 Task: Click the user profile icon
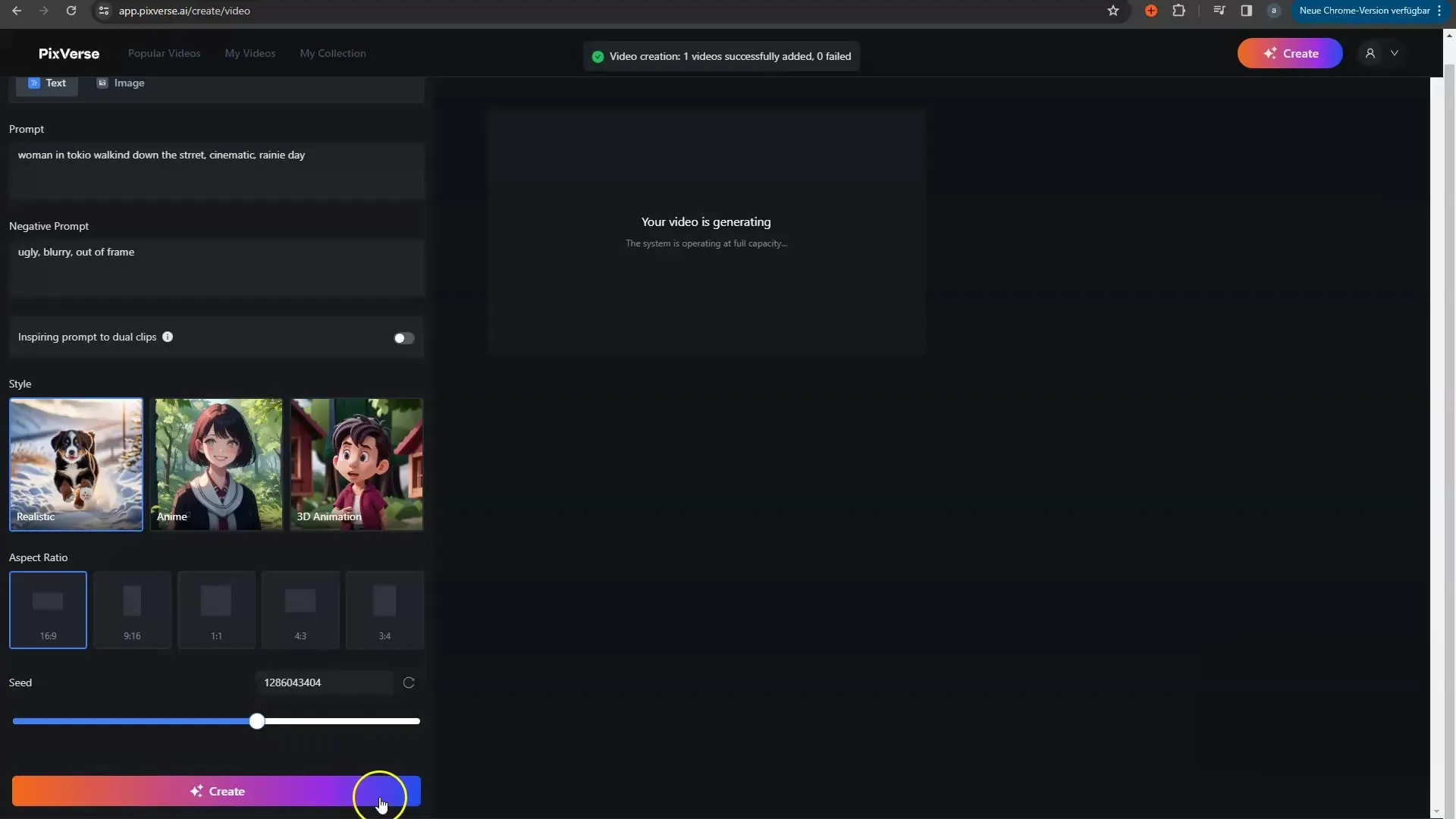1370,53
